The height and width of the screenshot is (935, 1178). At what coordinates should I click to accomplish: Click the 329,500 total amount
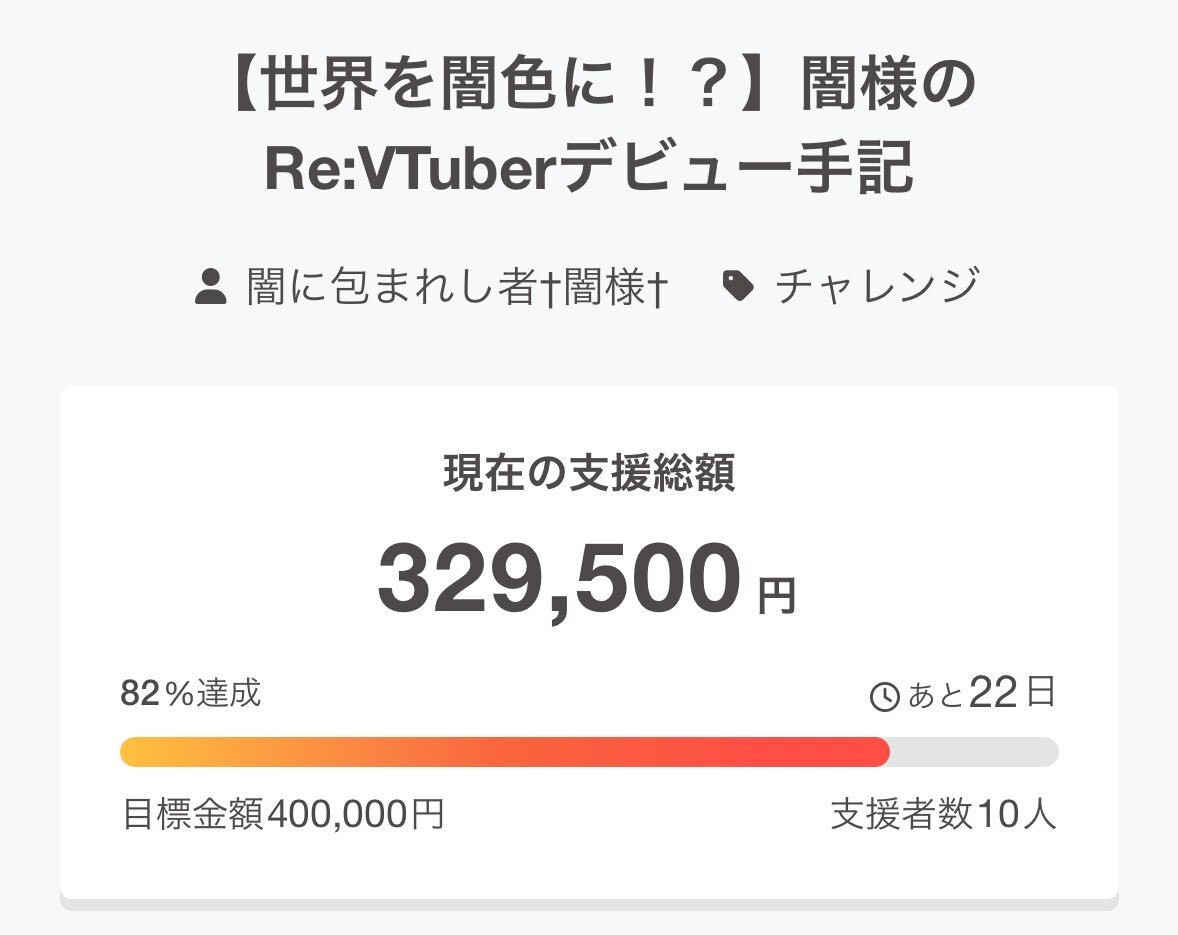tap(559, 579)
